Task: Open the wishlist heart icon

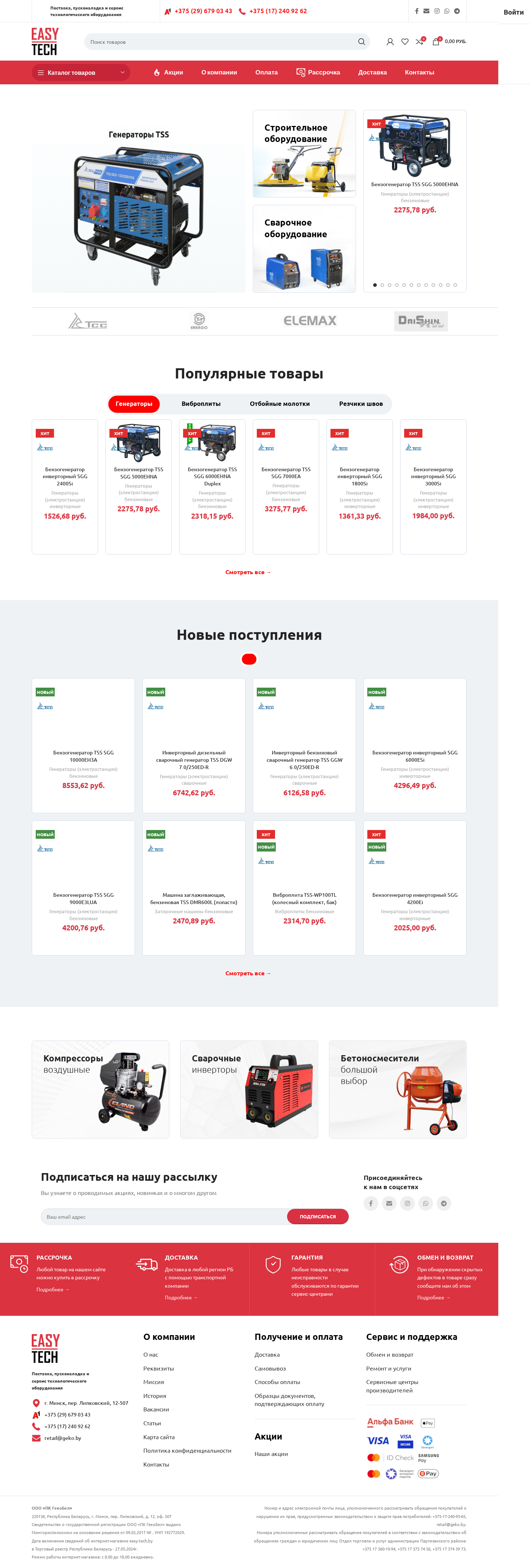Action: (x=405, y=42)
